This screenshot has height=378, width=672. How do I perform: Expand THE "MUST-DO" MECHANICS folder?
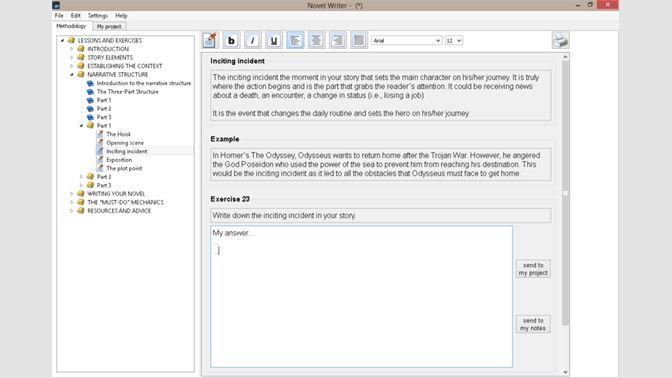point(72,202)
